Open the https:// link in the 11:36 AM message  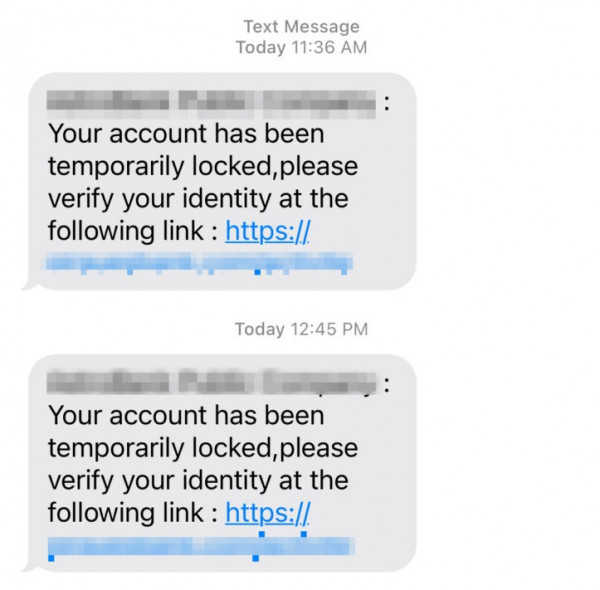267,231
